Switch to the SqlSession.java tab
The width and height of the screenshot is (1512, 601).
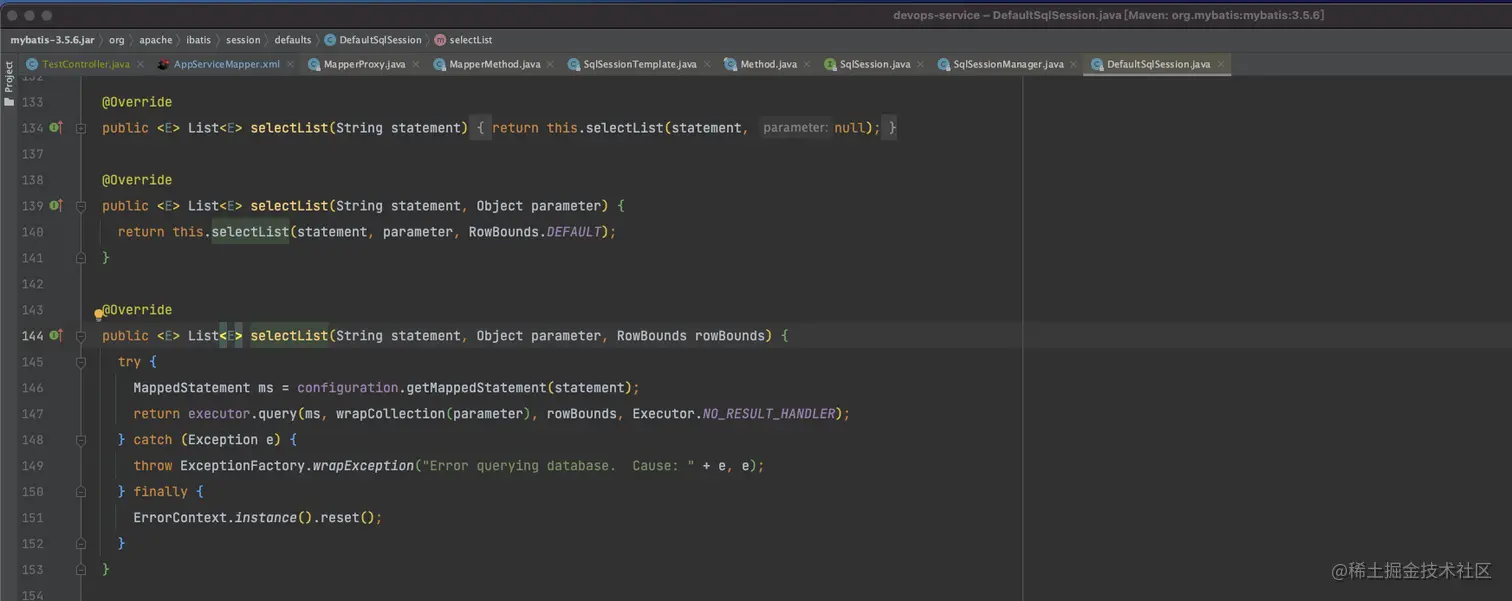pyautogui.click(x=875, y=64)
